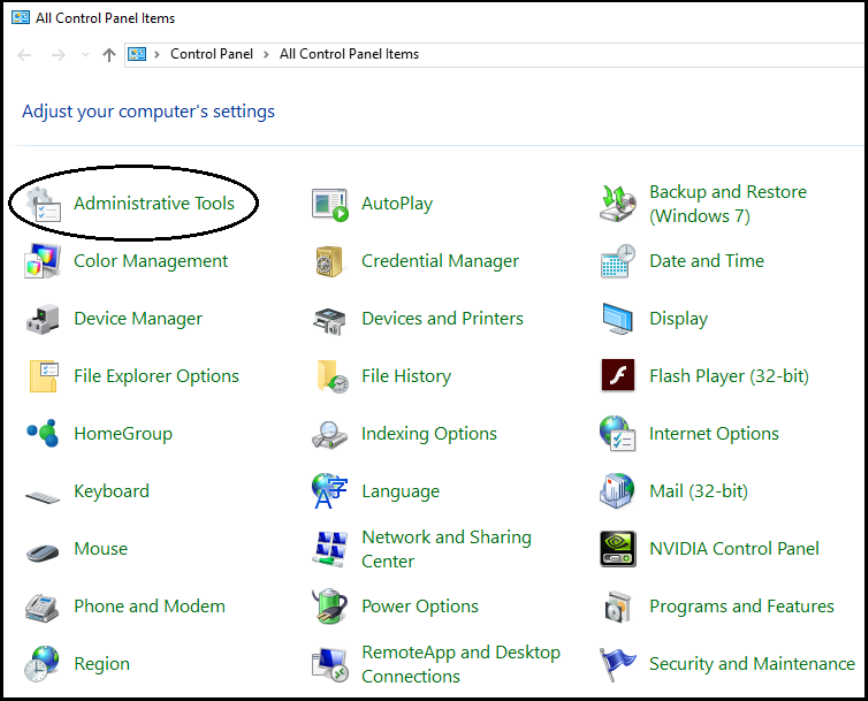Image resolution: width=868 pixels, height=701 pixels.
Task: Open Backup and Restore icon
Action: 618,204
